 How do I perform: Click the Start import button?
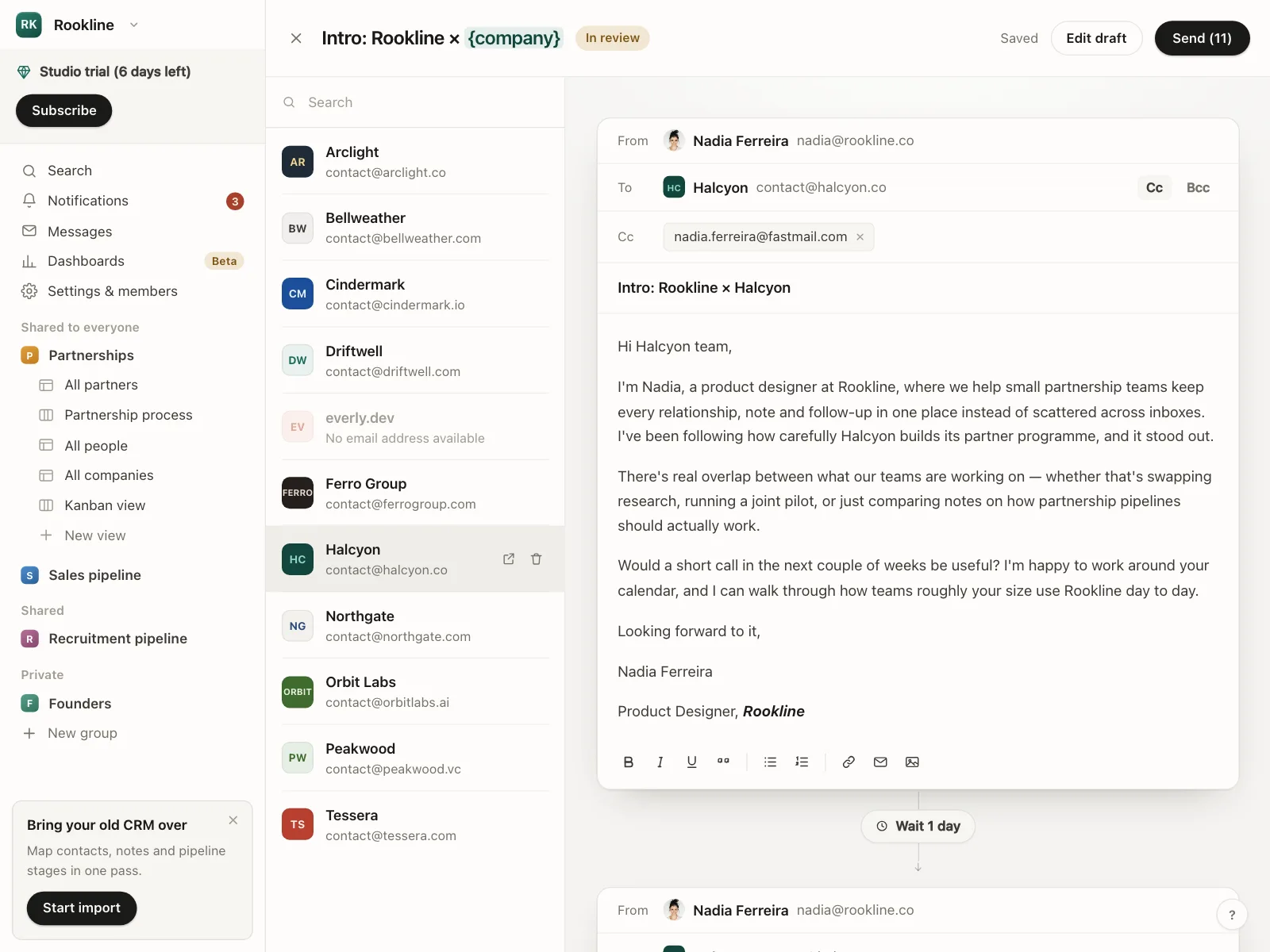point(82,908)
